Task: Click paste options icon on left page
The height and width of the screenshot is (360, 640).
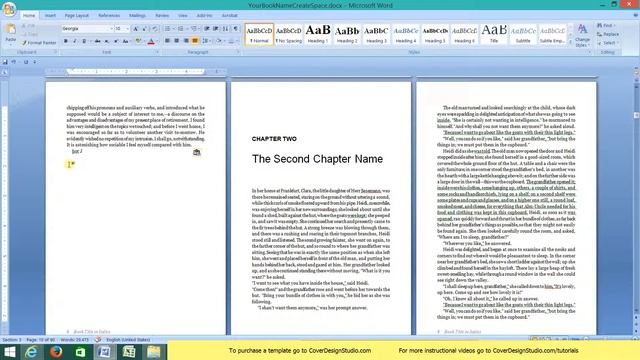Action: pos(197,152)
